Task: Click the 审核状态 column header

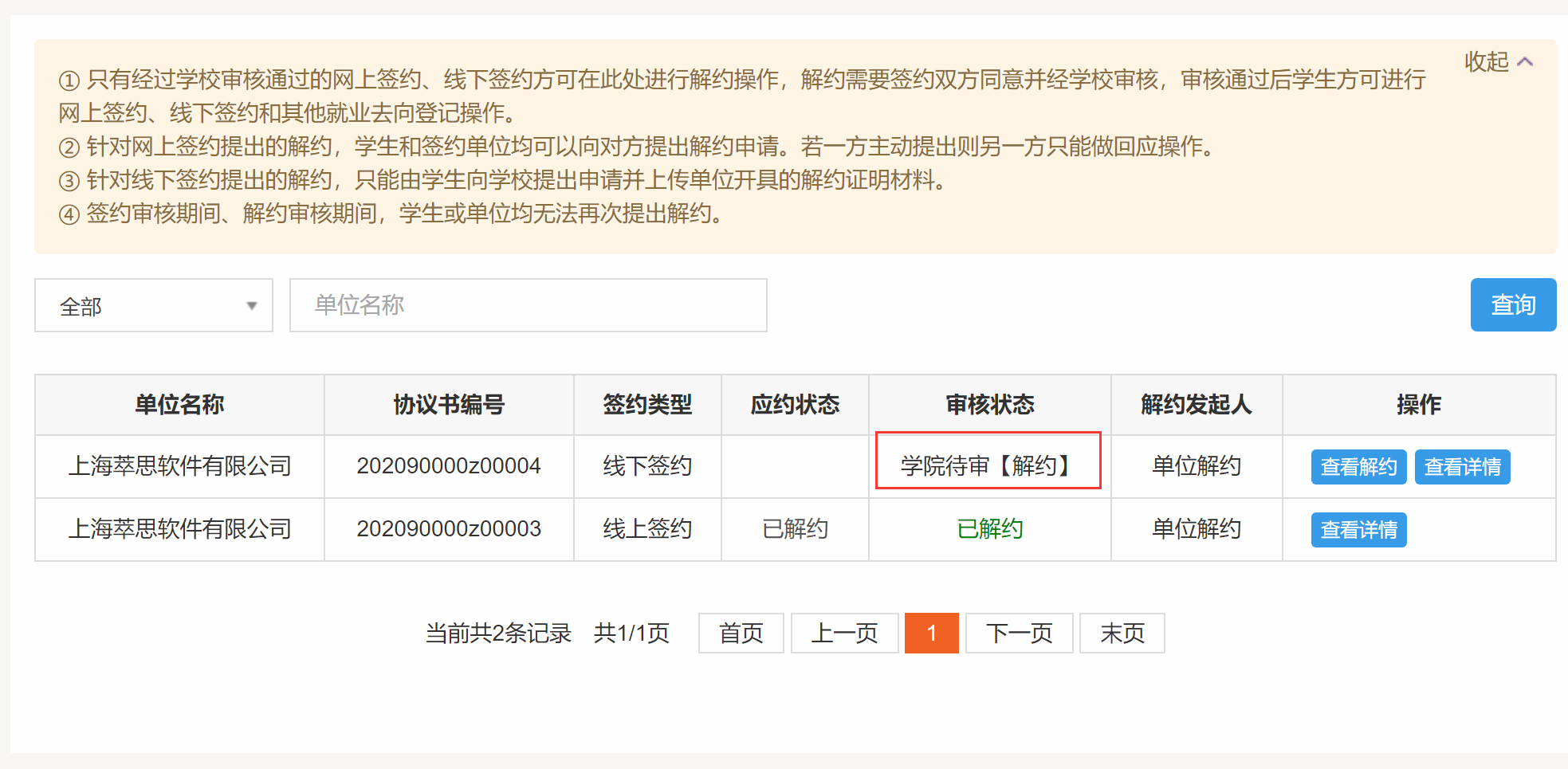Action: pos(989,405)
